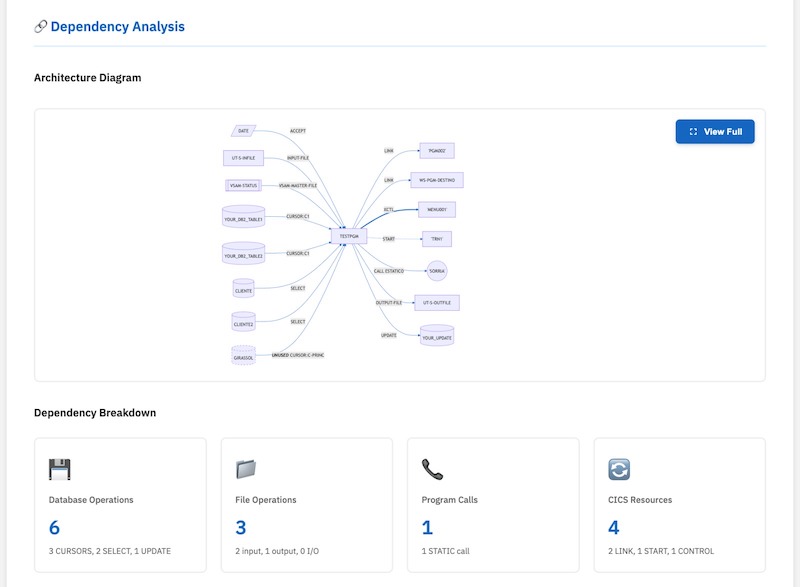Open the View Full diagram view
The height and width of the screenshot is (587, 800).
(712, 131)
